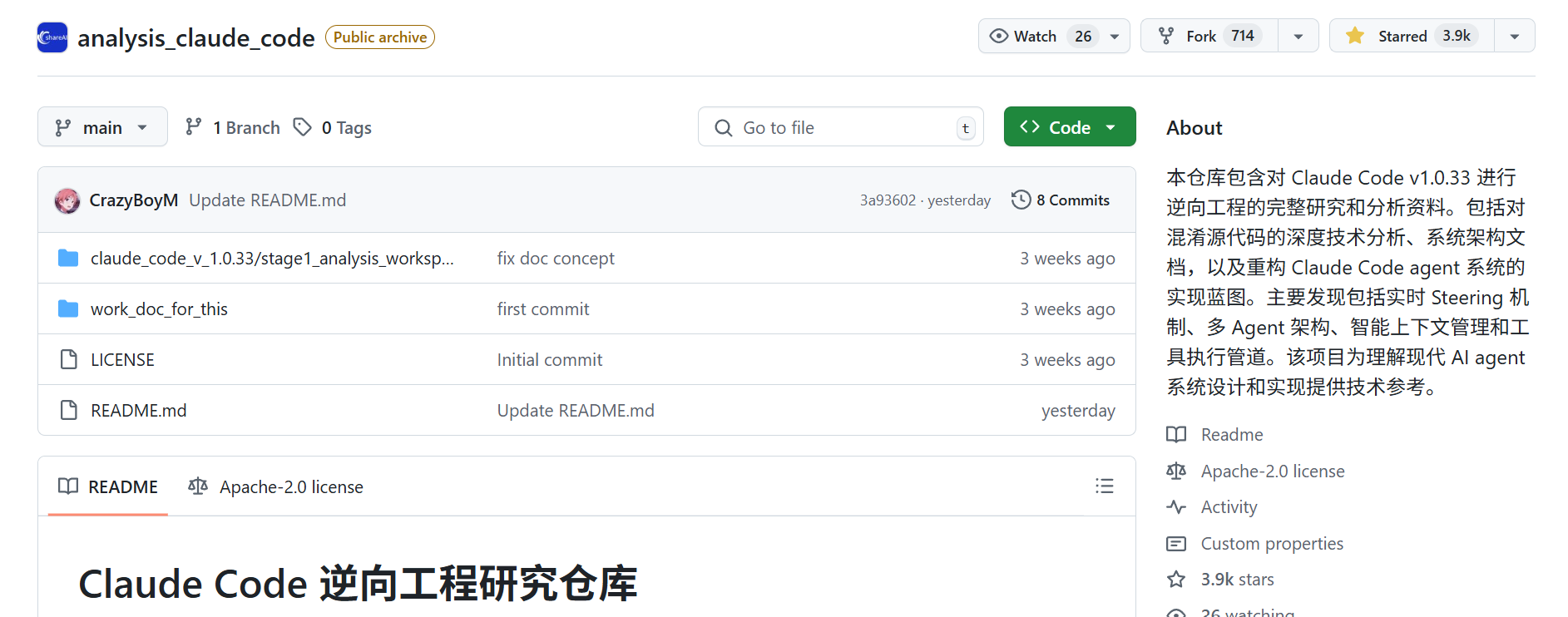Viewport: 1568px width, 617px height.
Task: Expand the Fork options dropdown arrow
Action: [x=1298, y=36]
